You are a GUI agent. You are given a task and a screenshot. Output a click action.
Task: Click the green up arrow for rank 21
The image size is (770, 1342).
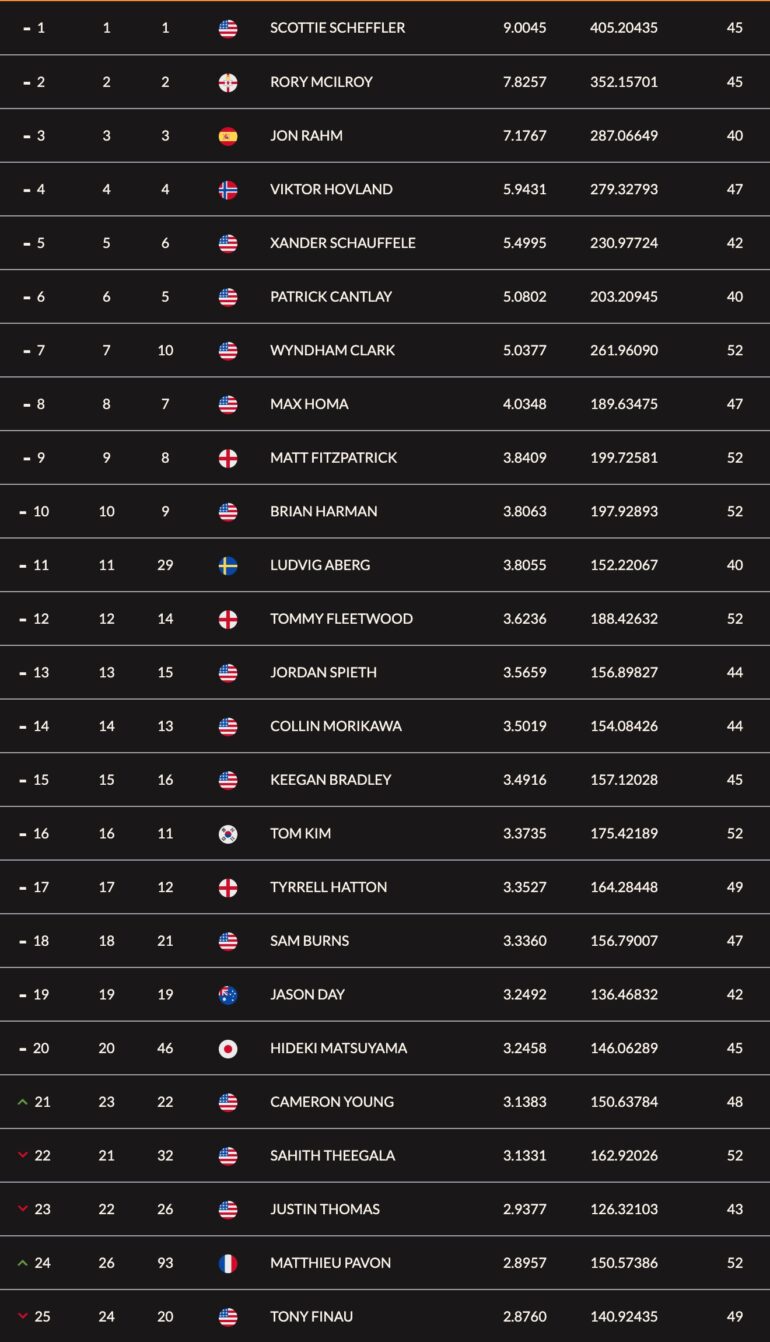point(23,1102)
